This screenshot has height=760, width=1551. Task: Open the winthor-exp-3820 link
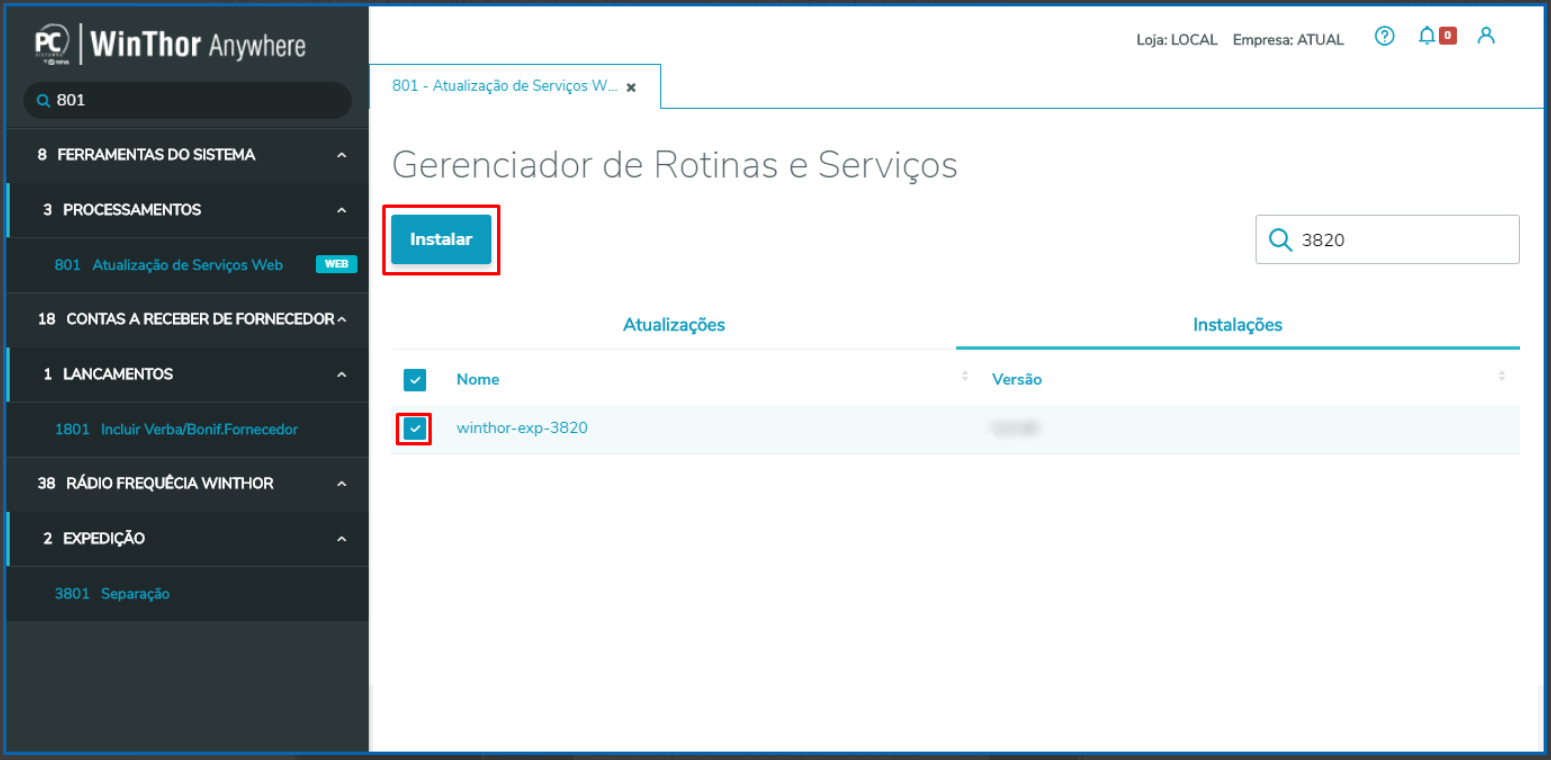[x=522, y=428]
